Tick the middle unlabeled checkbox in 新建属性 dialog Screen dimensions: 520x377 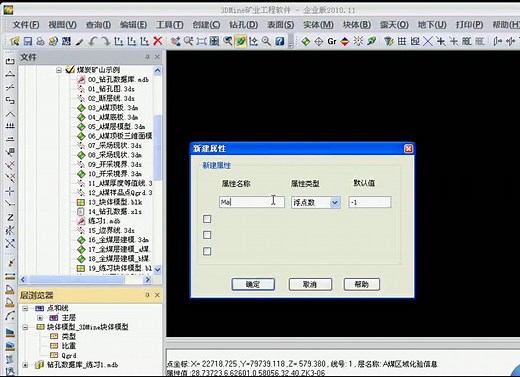coord(207,235)
